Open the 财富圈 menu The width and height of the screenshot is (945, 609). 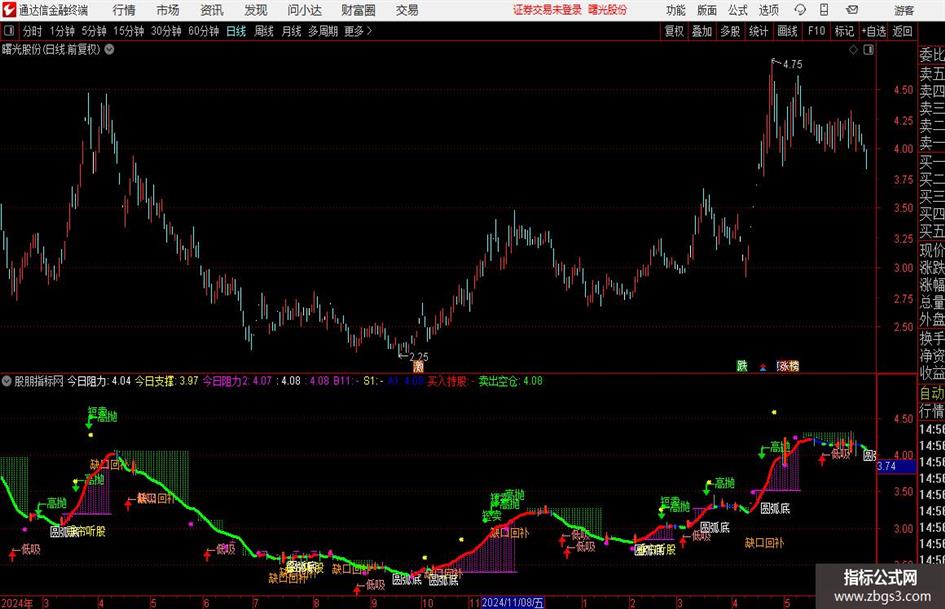(358, 10)
